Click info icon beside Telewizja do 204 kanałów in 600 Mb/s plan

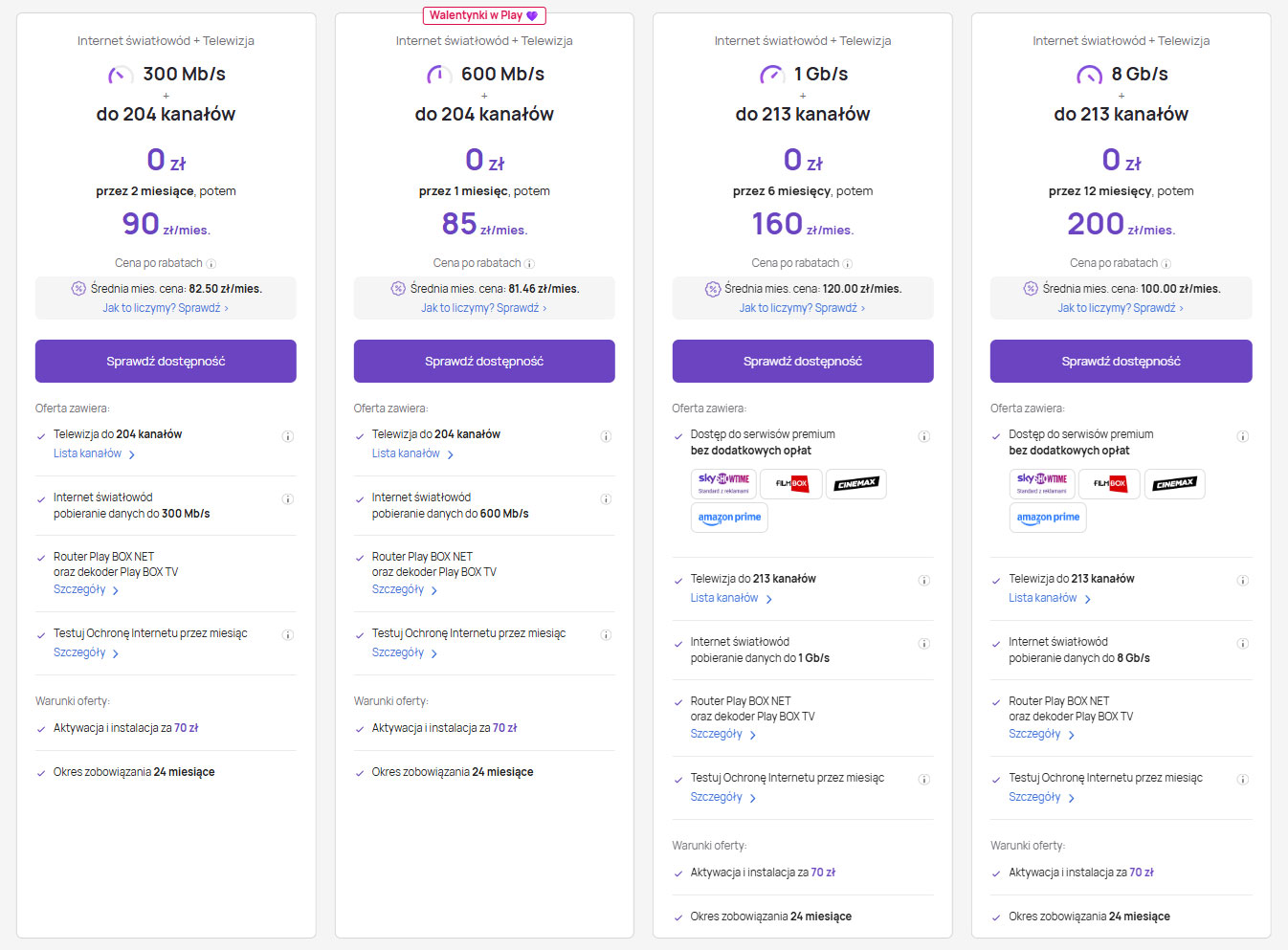click(x=606, y=436)
